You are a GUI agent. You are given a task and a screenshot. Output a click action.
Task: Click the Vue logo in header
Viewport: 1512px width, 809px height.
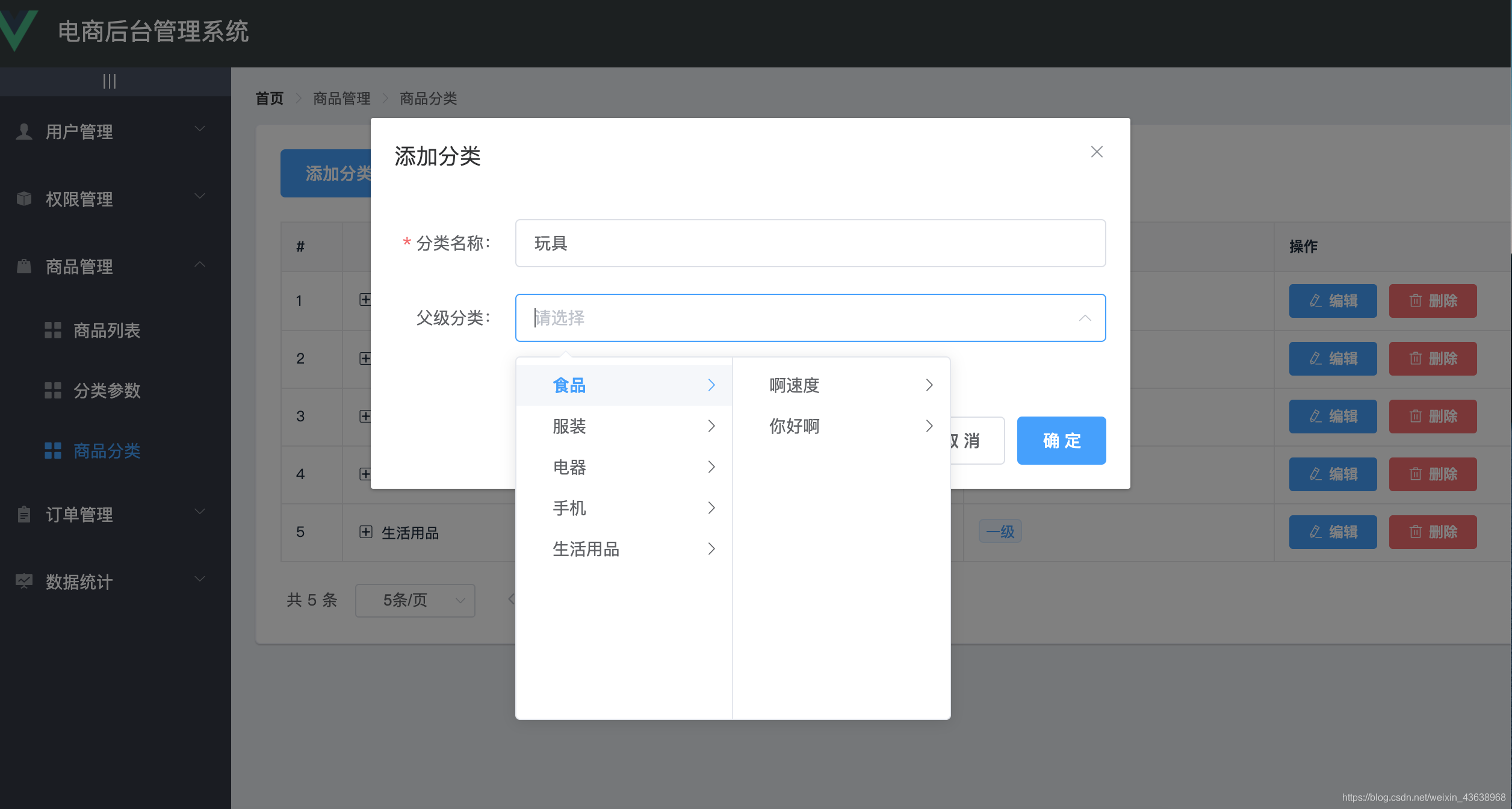(x=18, y=30)
